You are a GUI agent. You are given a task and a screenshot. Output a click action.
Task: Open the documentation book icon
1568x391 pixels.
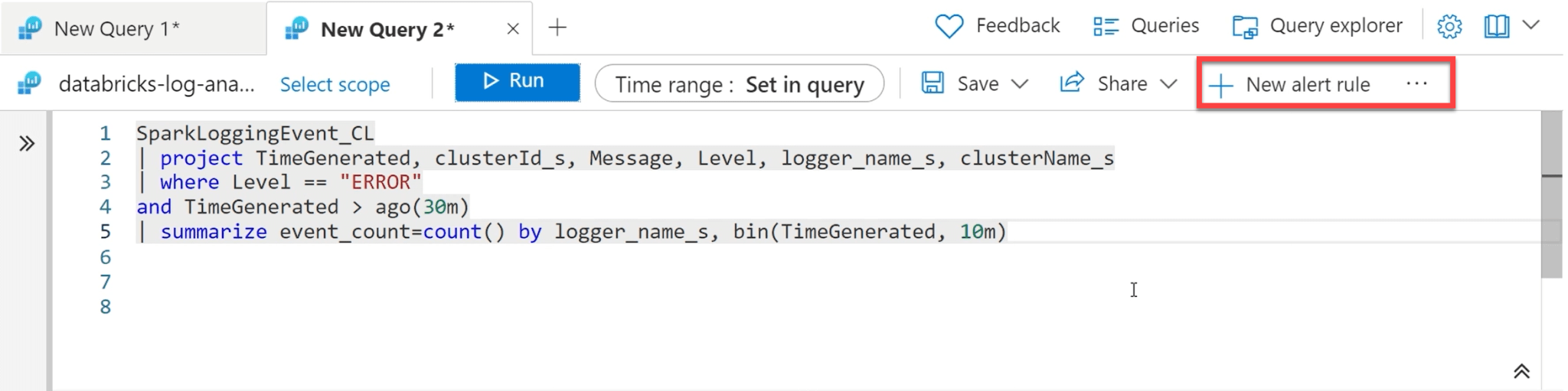(1497, 27)
